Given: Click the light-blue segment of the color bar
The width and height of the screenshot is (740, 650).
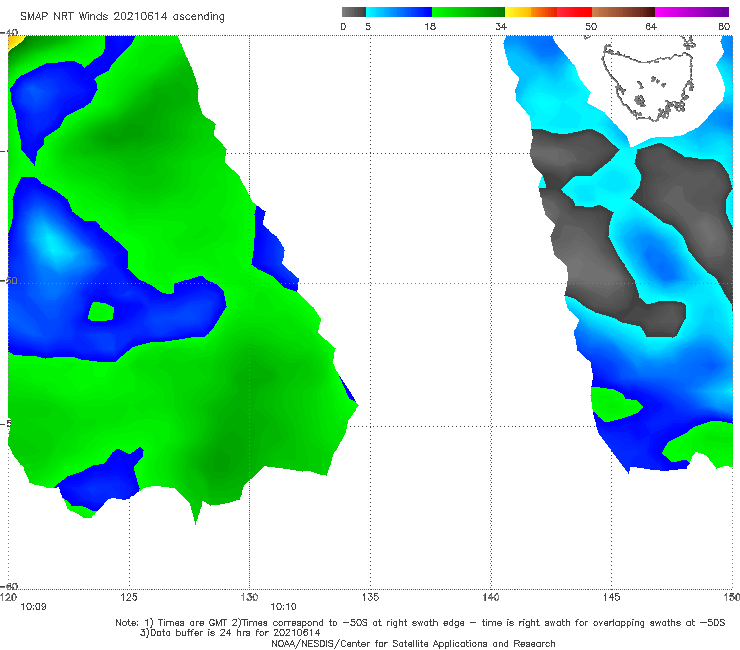Looking at the screenshot, I should coord(399,12).
